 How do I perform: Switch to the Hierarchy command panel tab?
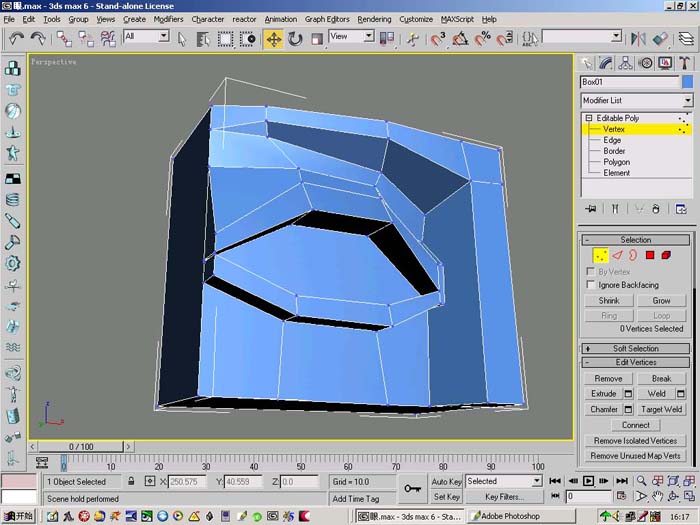[625, 63]
